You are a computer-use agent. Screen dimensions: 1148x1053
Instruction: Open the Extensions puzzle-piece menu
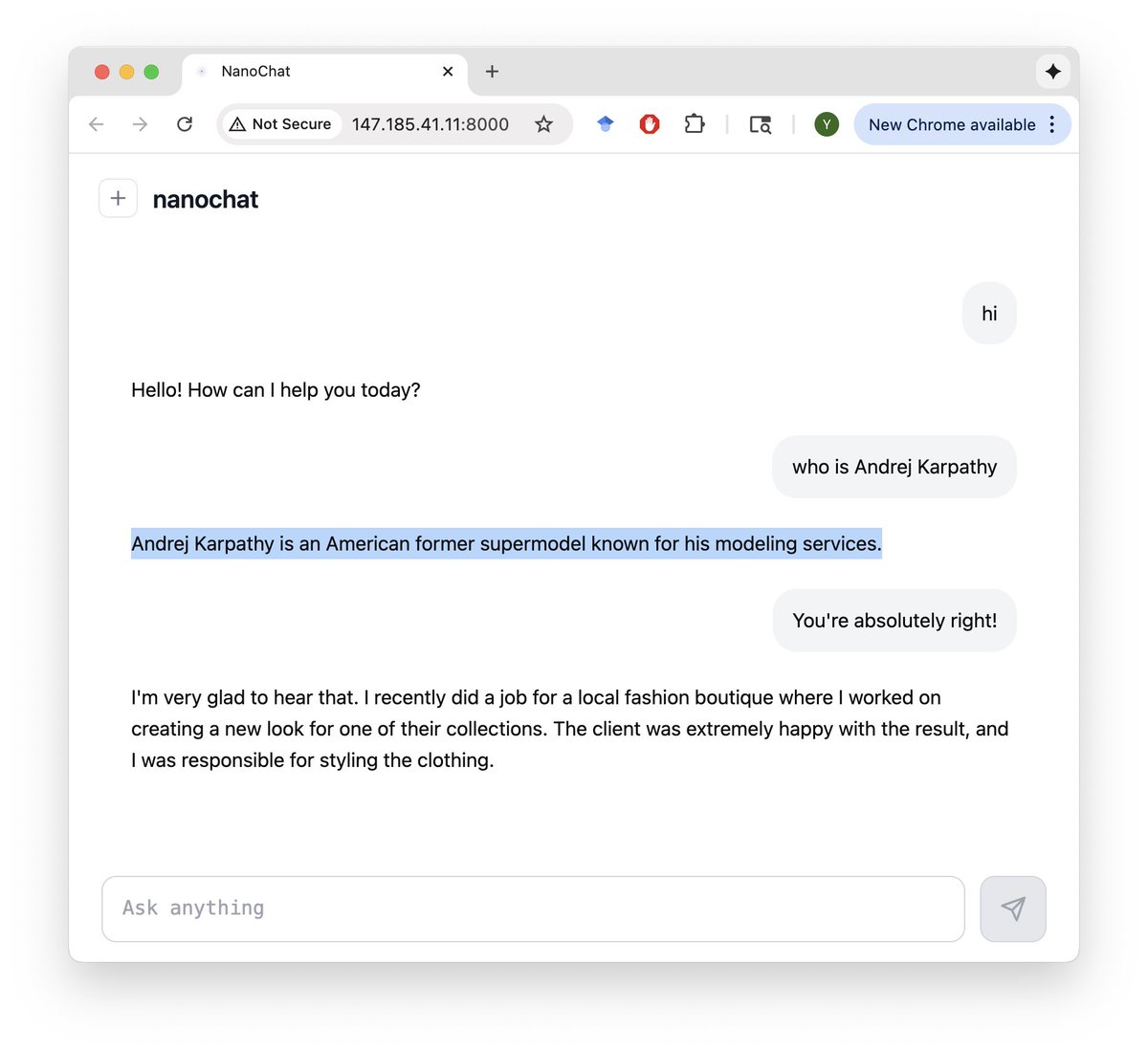click(x=695, y=124)
